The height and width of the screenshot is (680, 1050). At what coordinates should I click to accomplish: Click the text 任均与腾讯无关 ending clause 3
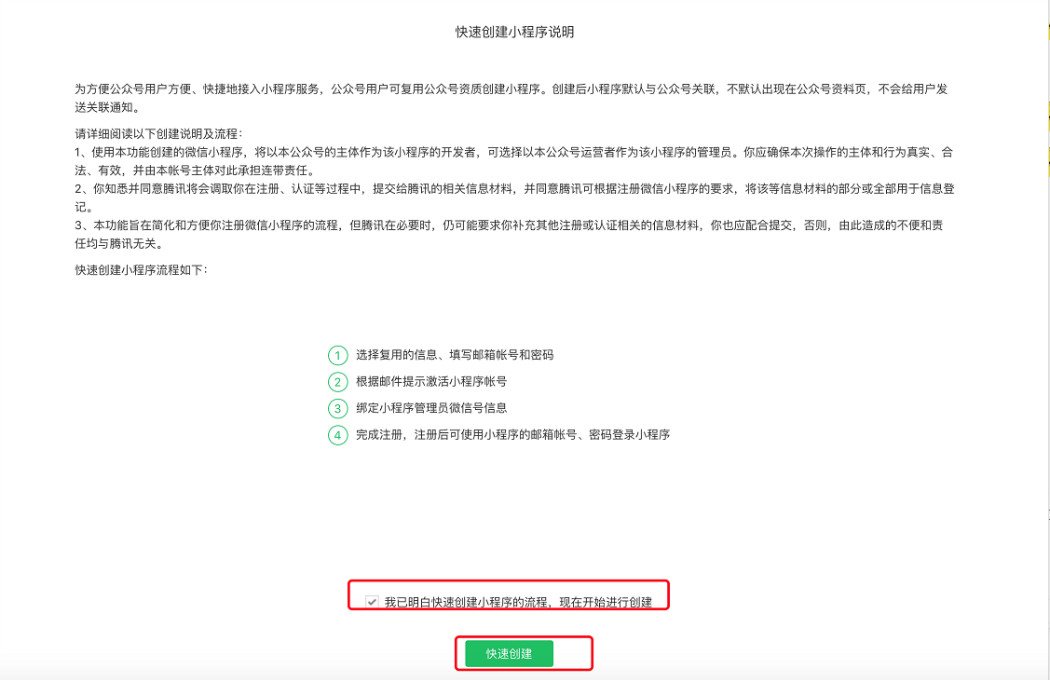[118, 245]
